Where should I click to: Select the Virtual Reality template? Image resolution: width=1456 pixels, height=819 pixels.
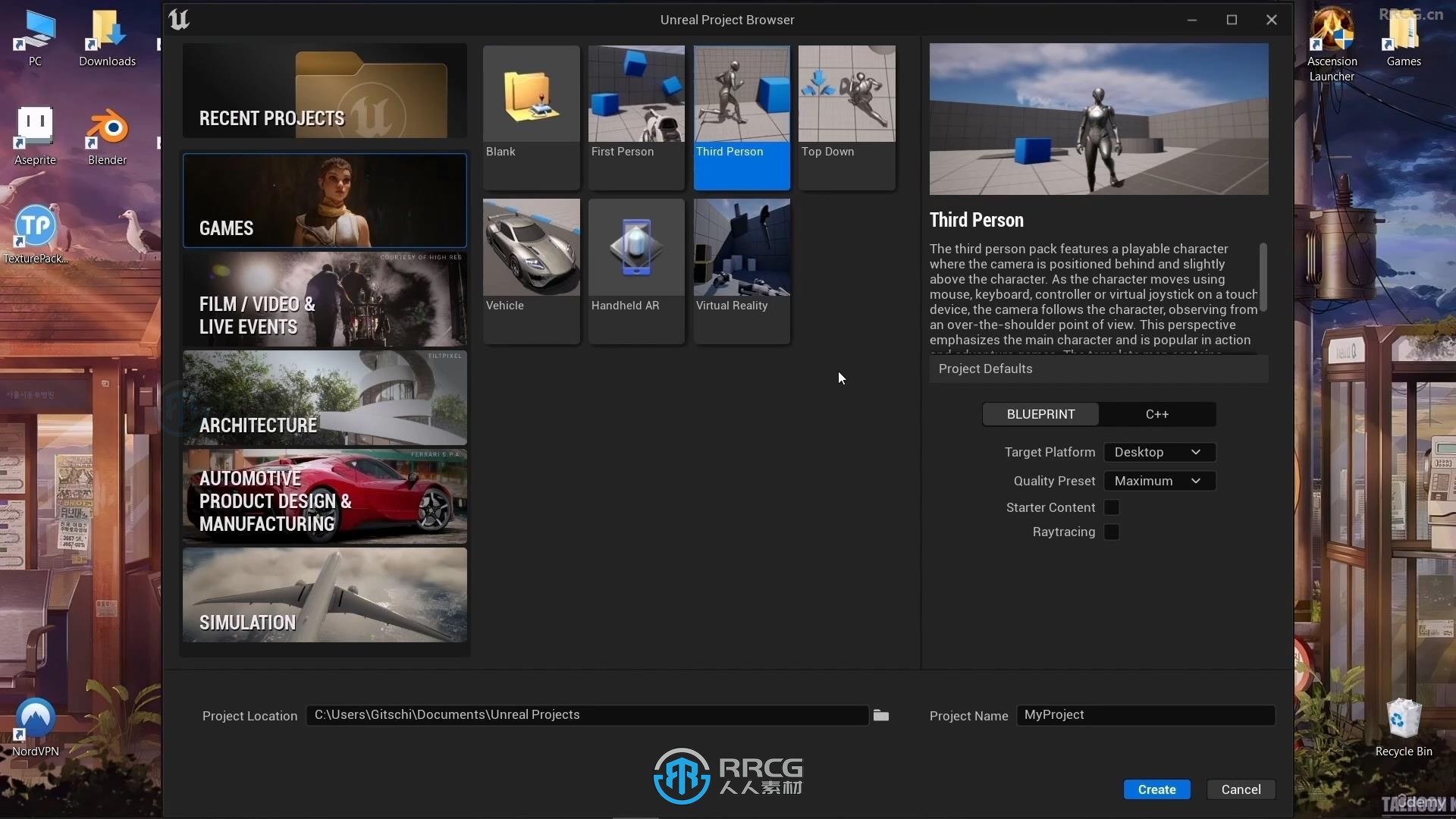point(742,271)
